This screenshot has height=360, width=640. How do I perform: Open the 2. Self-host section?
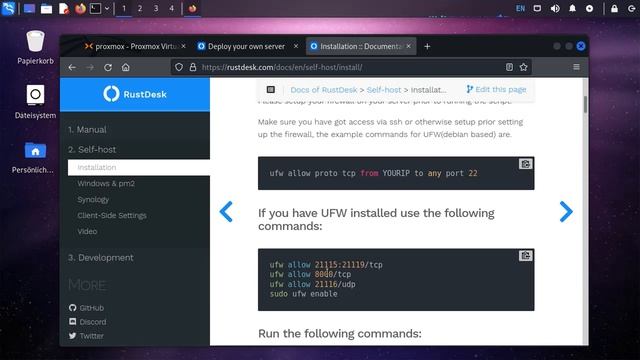click(x=92, y=149)
